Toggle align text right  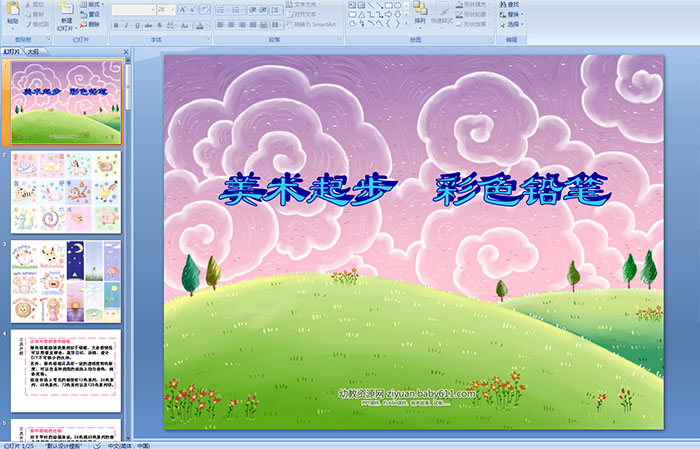pyautogui.click(x=242, y=25)
